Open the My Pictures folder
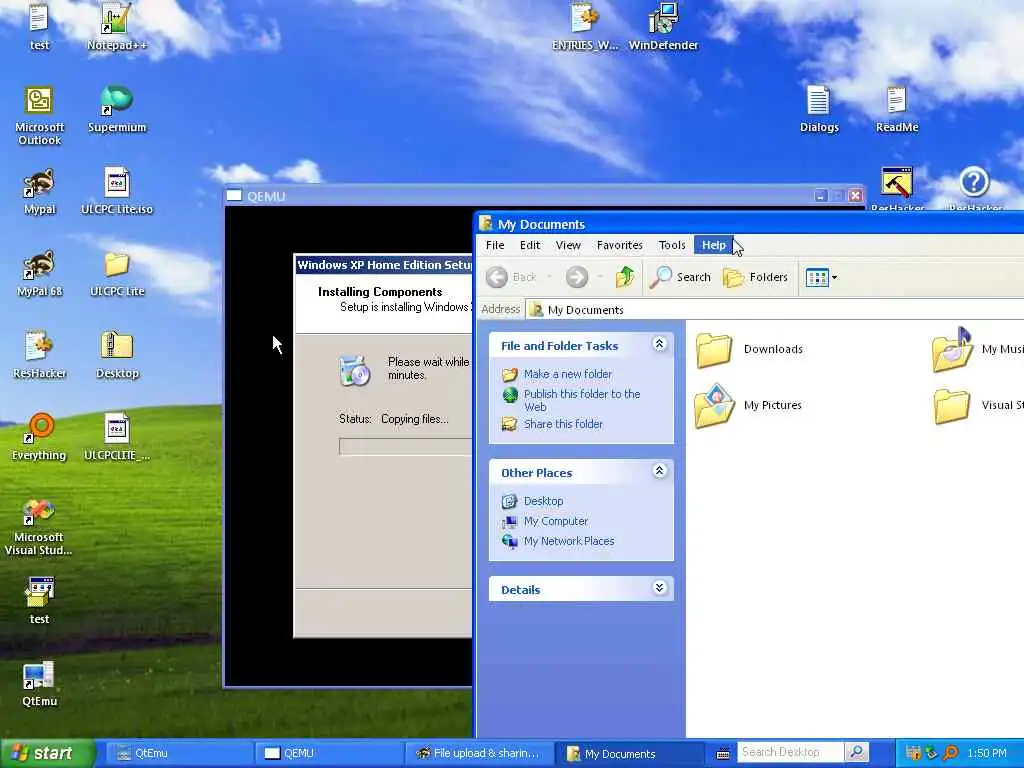This screenshot has width=1024, height=768. 748,406
